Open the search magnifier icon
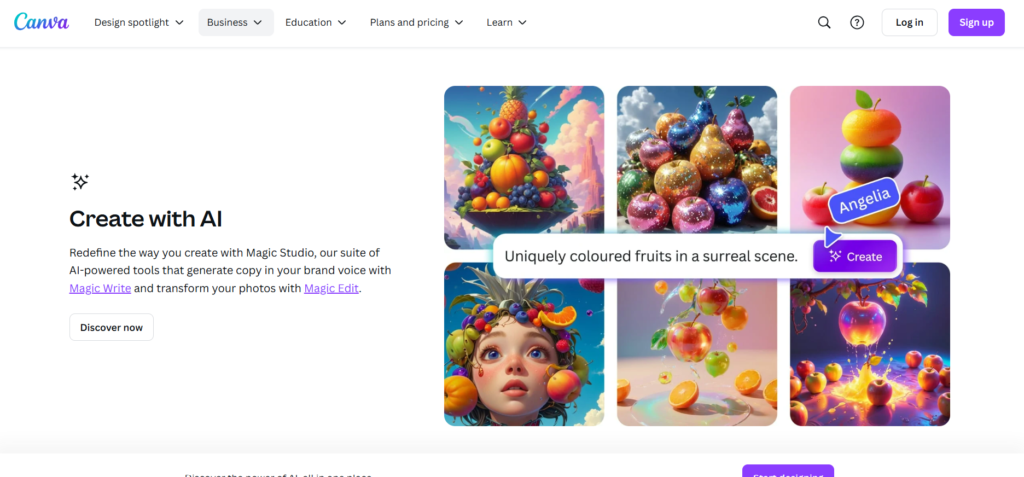Image resolution: width=1024 pixels, height=477 pixels. pos(824,22)
